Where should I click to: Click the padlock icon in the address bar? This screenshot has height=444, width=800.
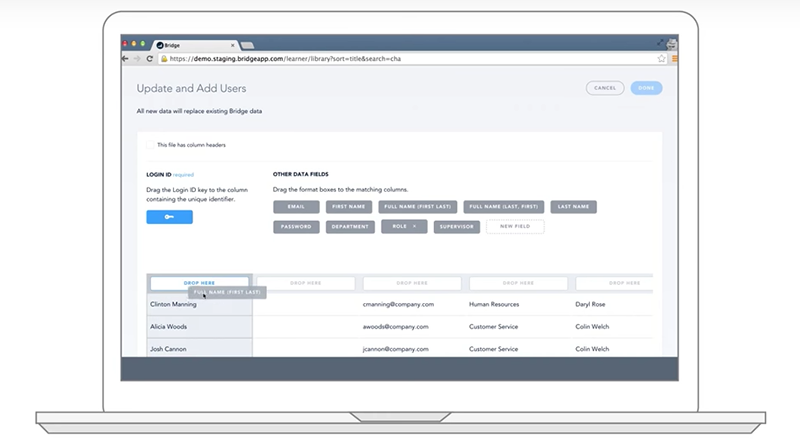pos(163,59)
